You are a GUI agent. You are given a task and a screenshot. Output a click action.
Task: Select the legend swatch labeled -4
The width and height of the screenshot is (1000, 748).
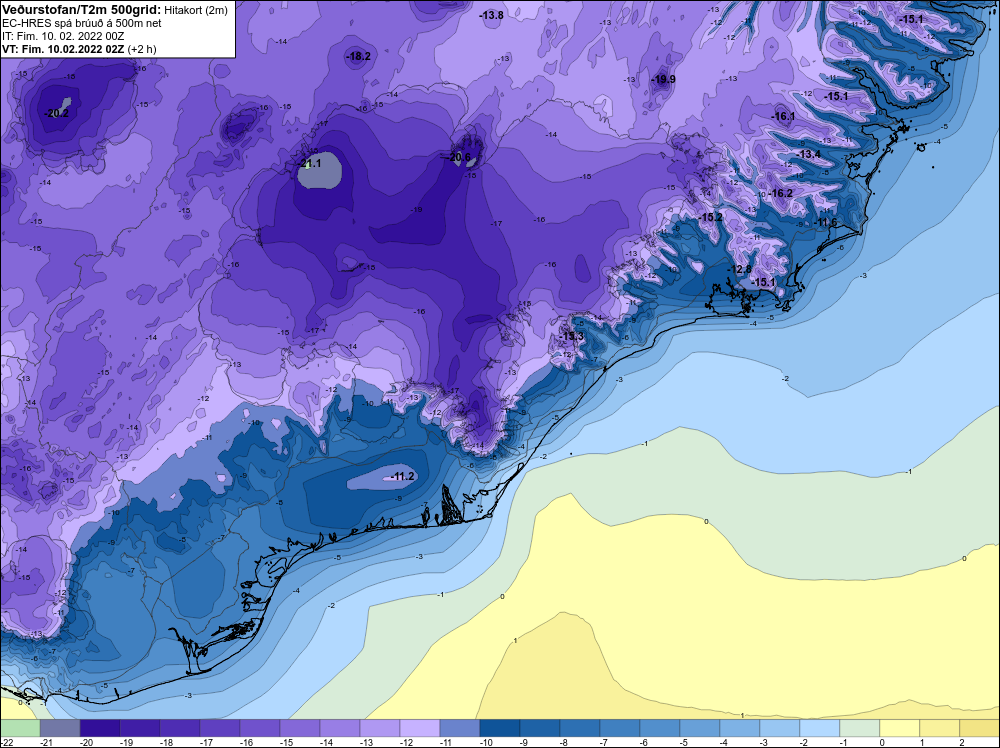[x=740, y=728]
